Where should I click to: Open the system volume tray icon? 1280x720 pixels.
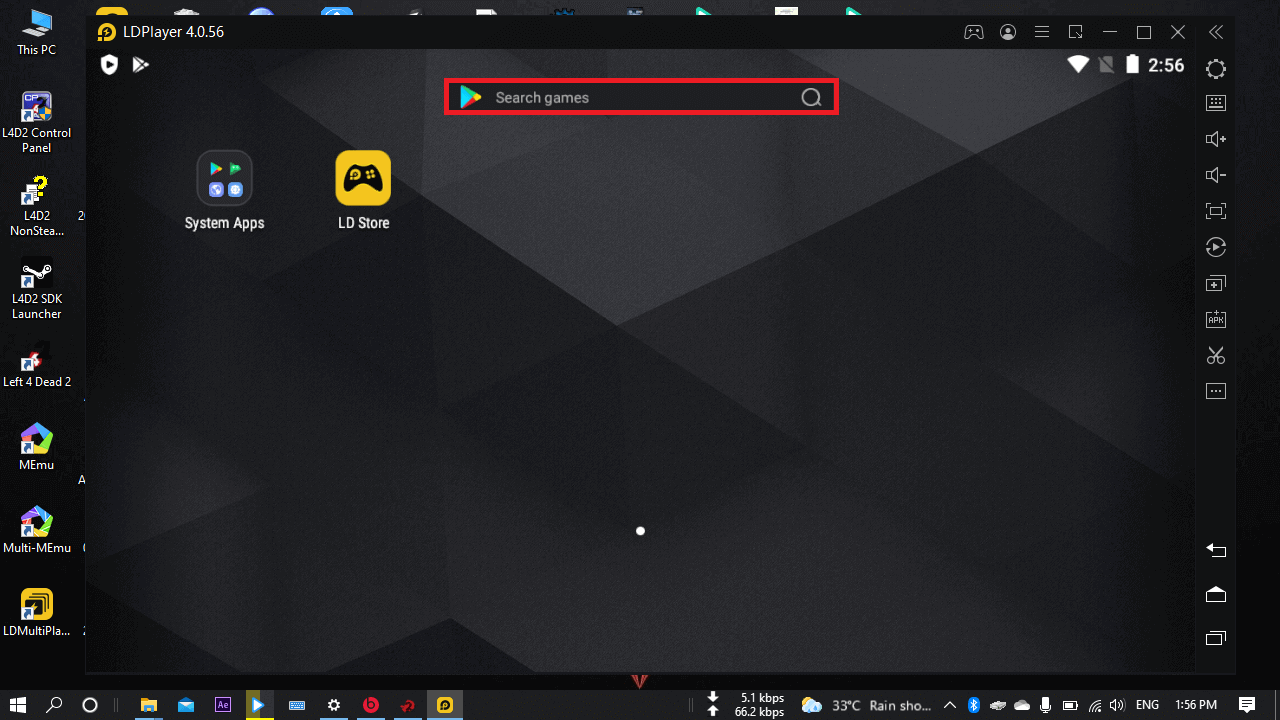(1119, 705)
